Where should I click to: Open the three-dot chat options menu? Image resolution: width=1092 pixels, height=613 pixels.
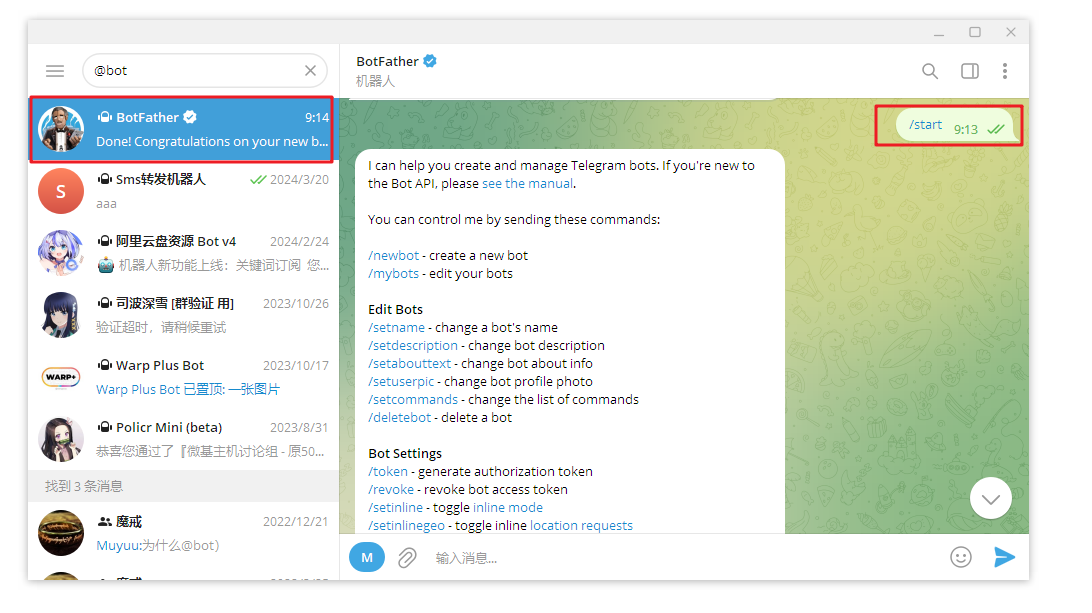[1005, 71]
